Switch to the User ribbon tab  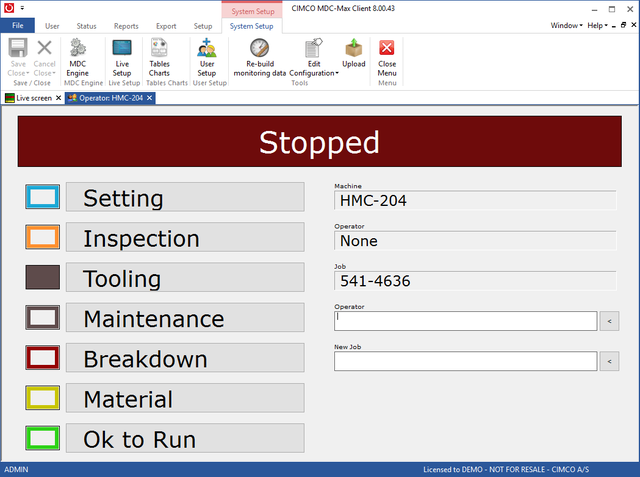click(52, 26)
